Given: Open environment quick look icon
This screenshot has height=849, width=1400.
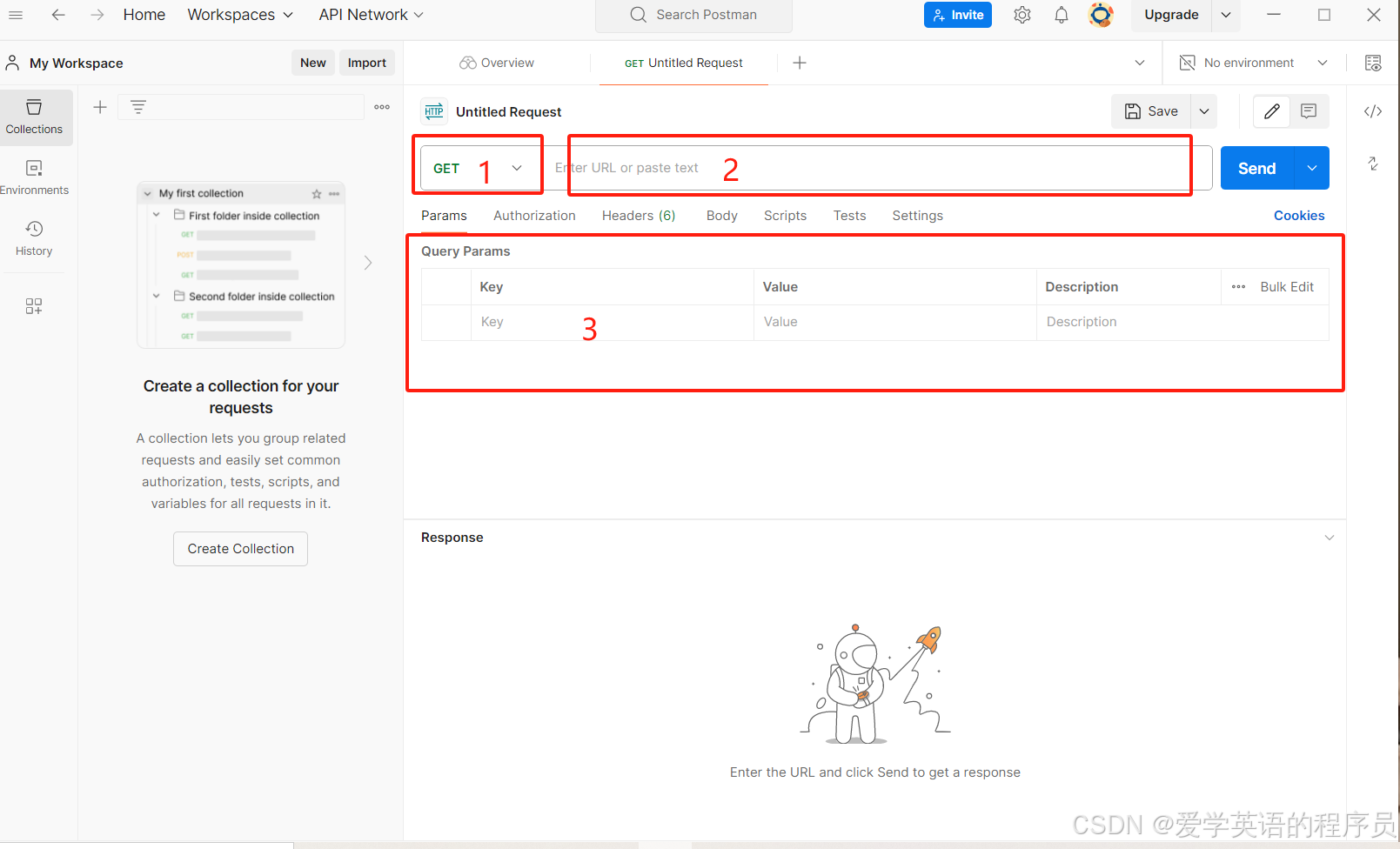Looking at the screenshot, I should click(x=1373, y=63).
